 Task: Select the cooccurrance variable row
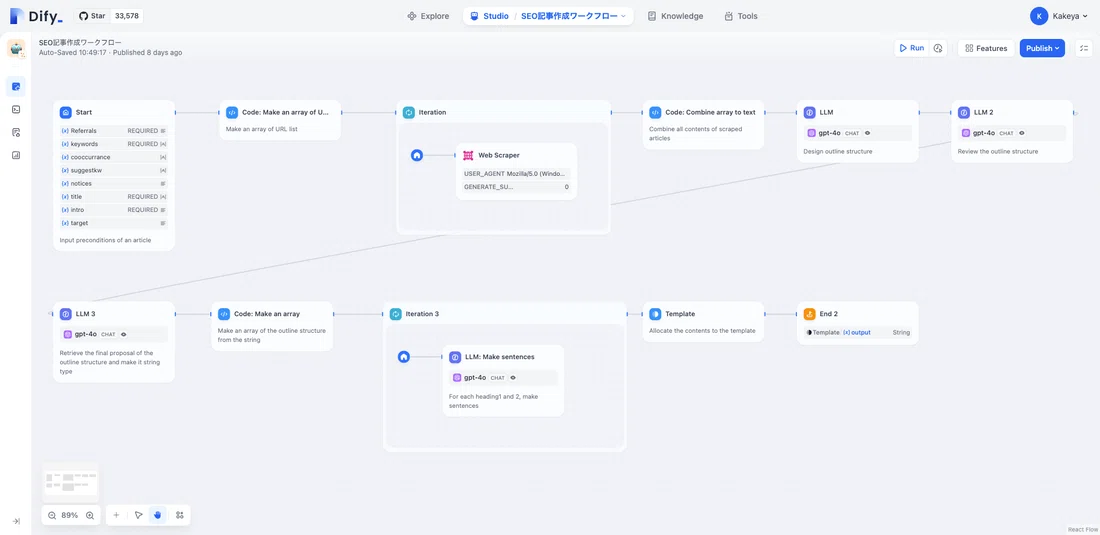[x=114, y=157]
